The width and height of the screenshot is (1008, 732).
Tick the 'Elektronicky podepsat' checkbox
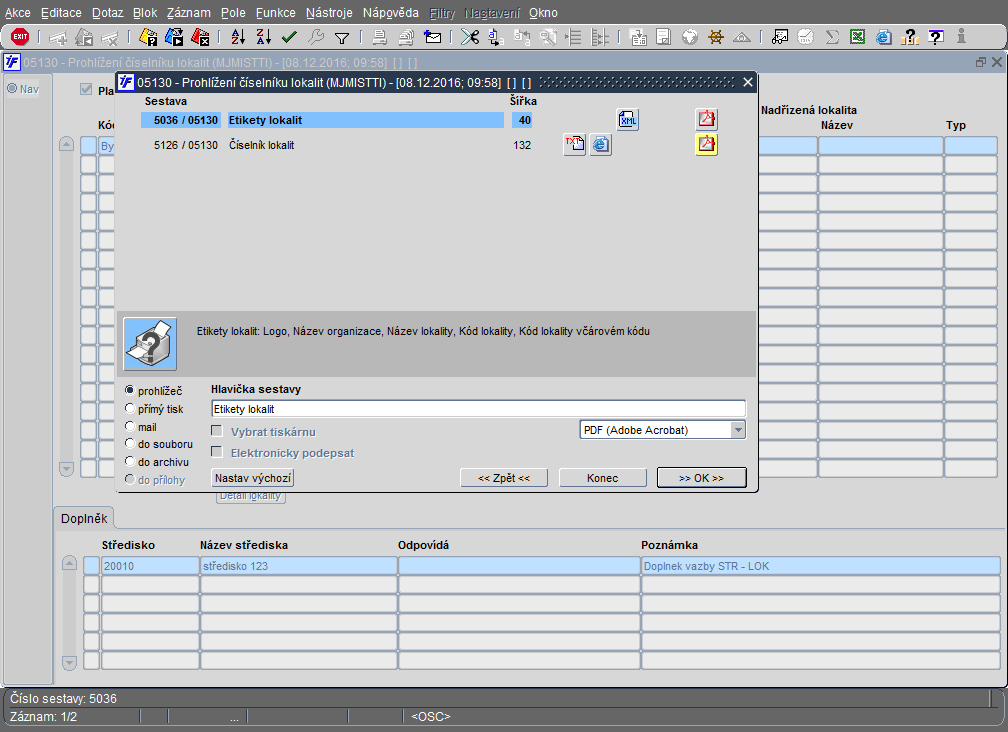(217, 452)
